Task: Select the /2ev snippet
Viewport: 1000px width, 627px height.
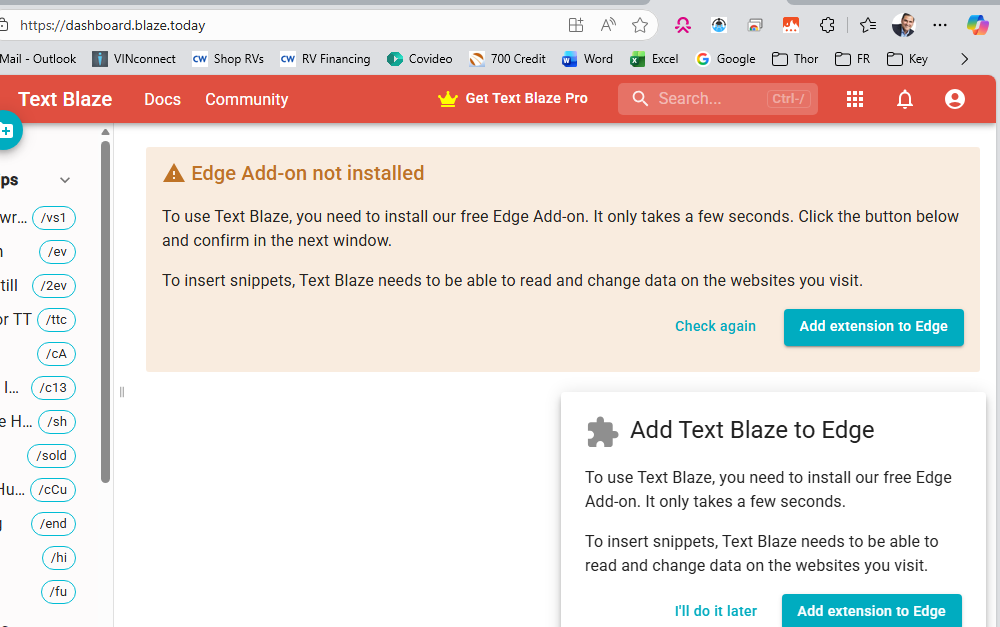Action: click(54, 286)
